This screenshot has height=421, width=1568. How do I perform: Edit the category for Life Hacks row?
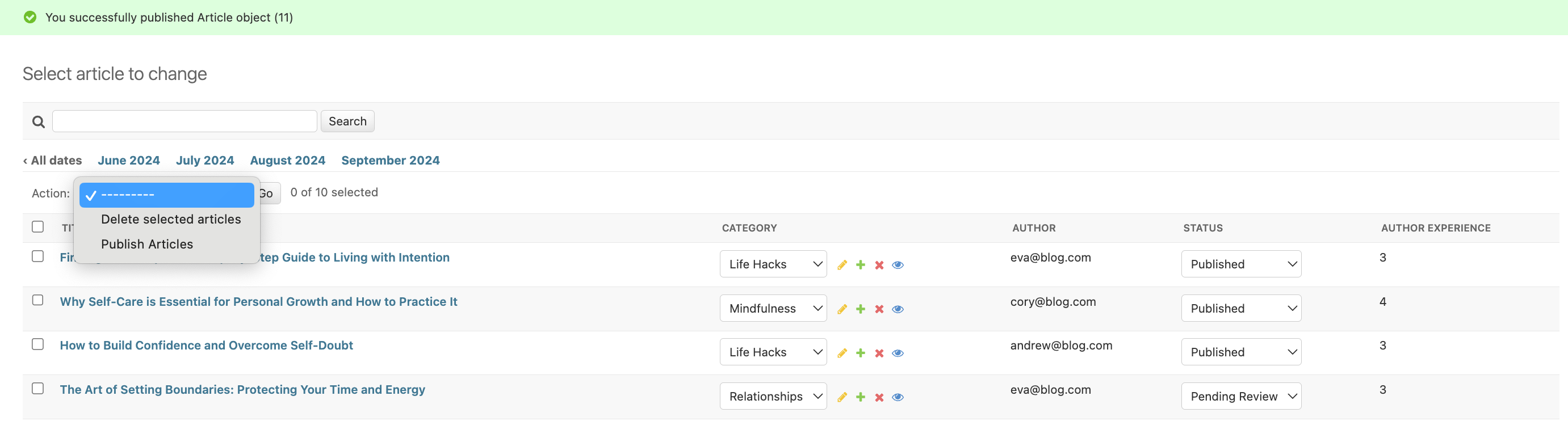(x=842, y=264)
